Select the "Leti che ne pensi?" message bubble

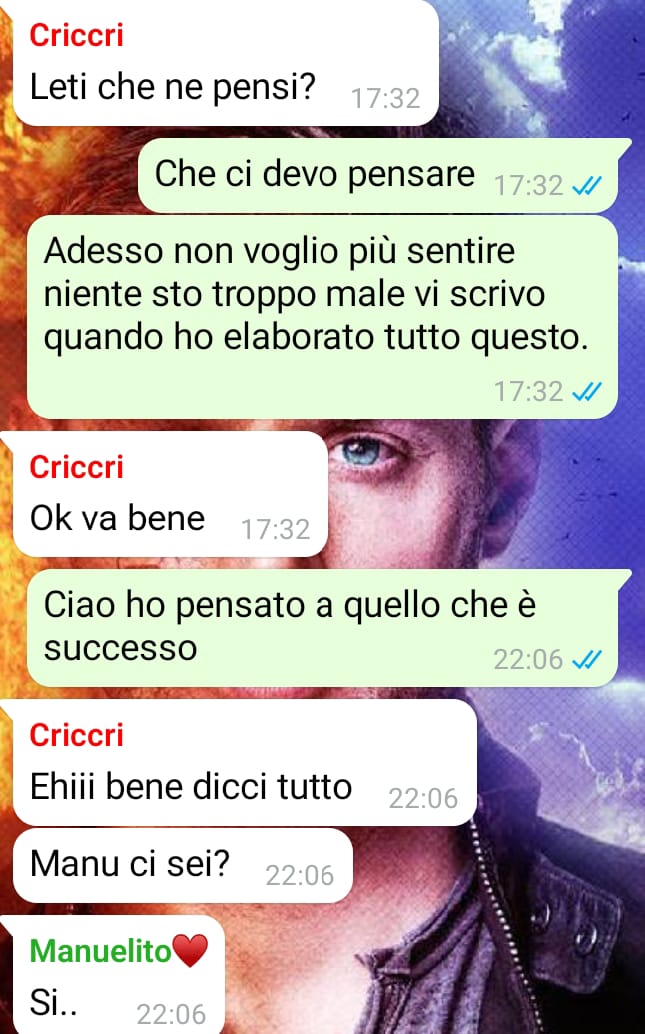click(x=226, y=63)
